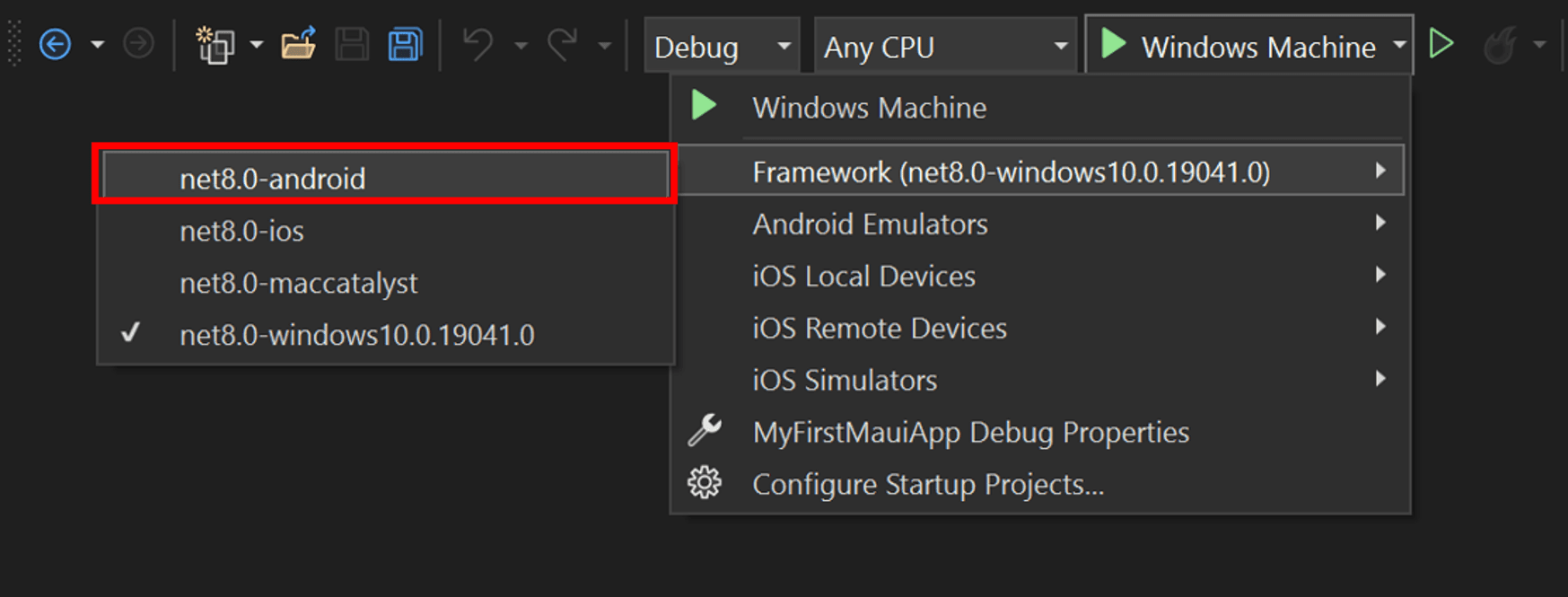
Task: Click the Hot Reload flame icon
Action: coord(1500,45)
